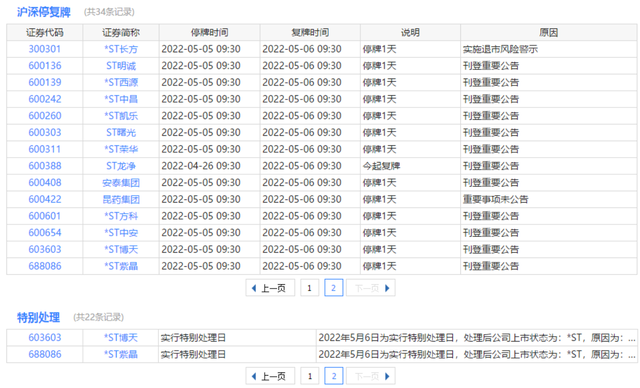Click the 共22条记录 record count text
This screenshot has width=640, height=388.
click(98, 317)
